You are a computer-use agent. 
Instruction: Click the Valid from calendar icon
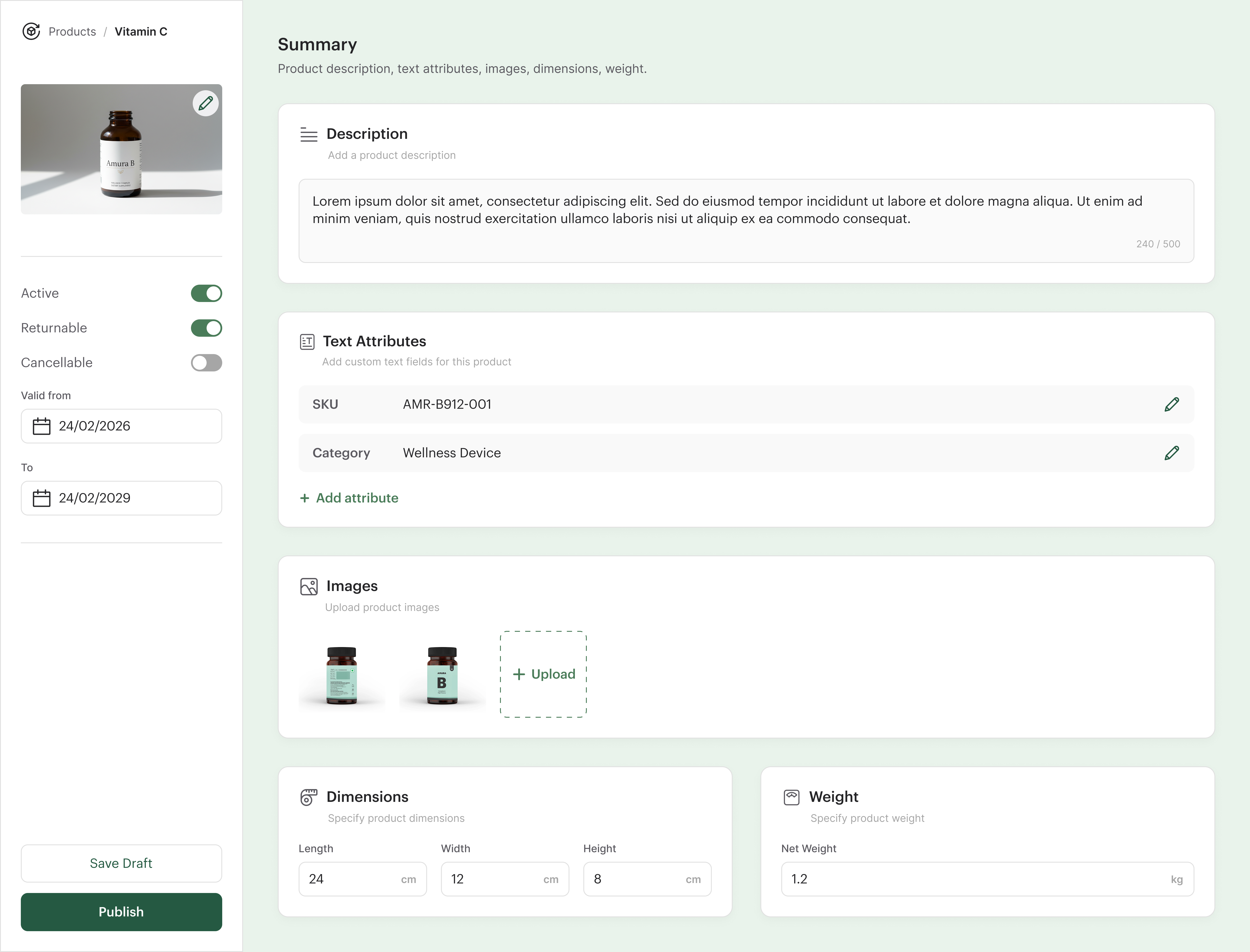(x=41, y=426)
